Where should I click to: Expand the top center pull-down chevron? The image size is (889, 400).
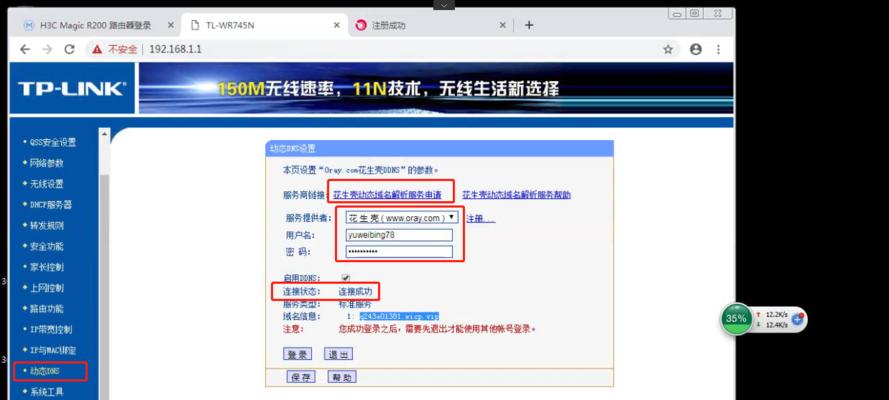444,5
